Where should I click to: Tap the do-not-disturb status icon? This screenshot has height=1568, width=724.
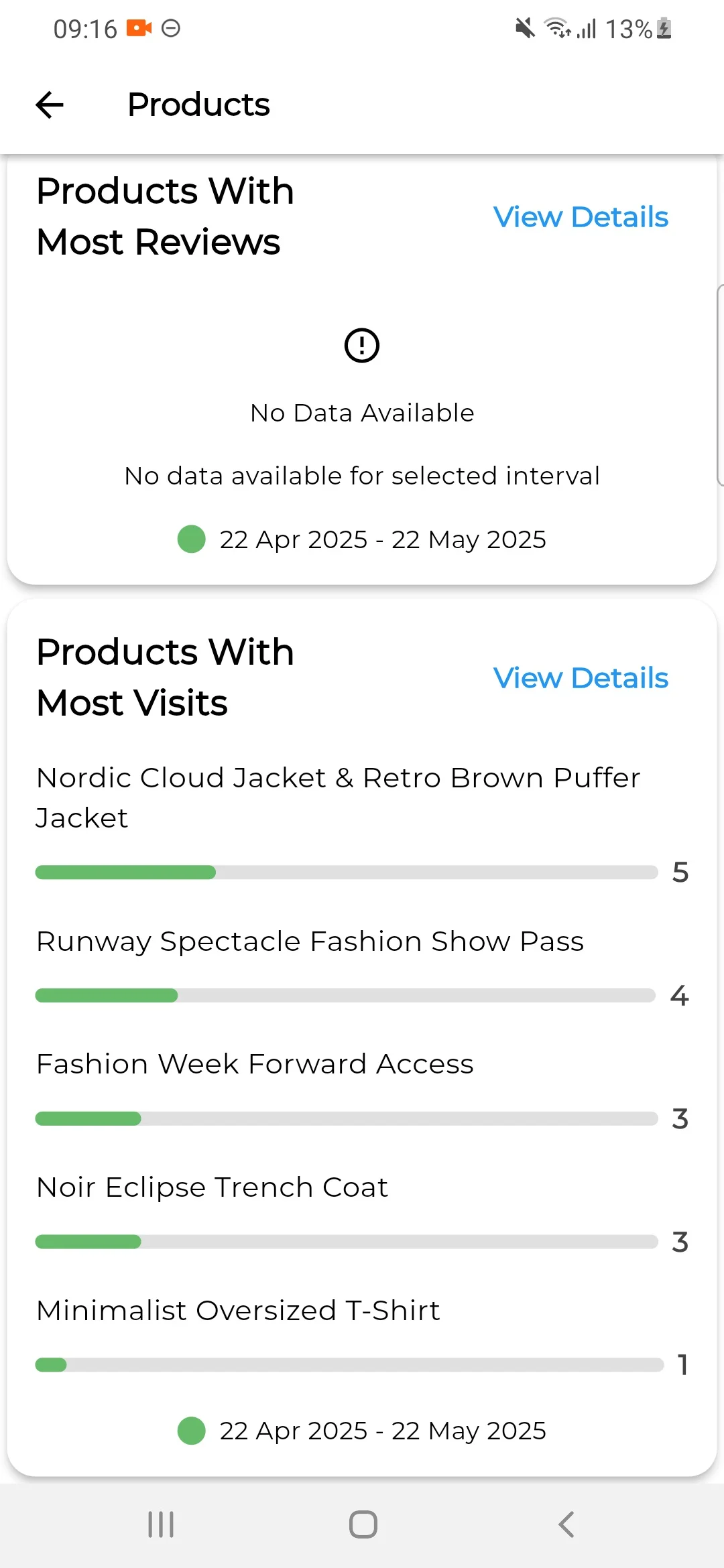172,28
